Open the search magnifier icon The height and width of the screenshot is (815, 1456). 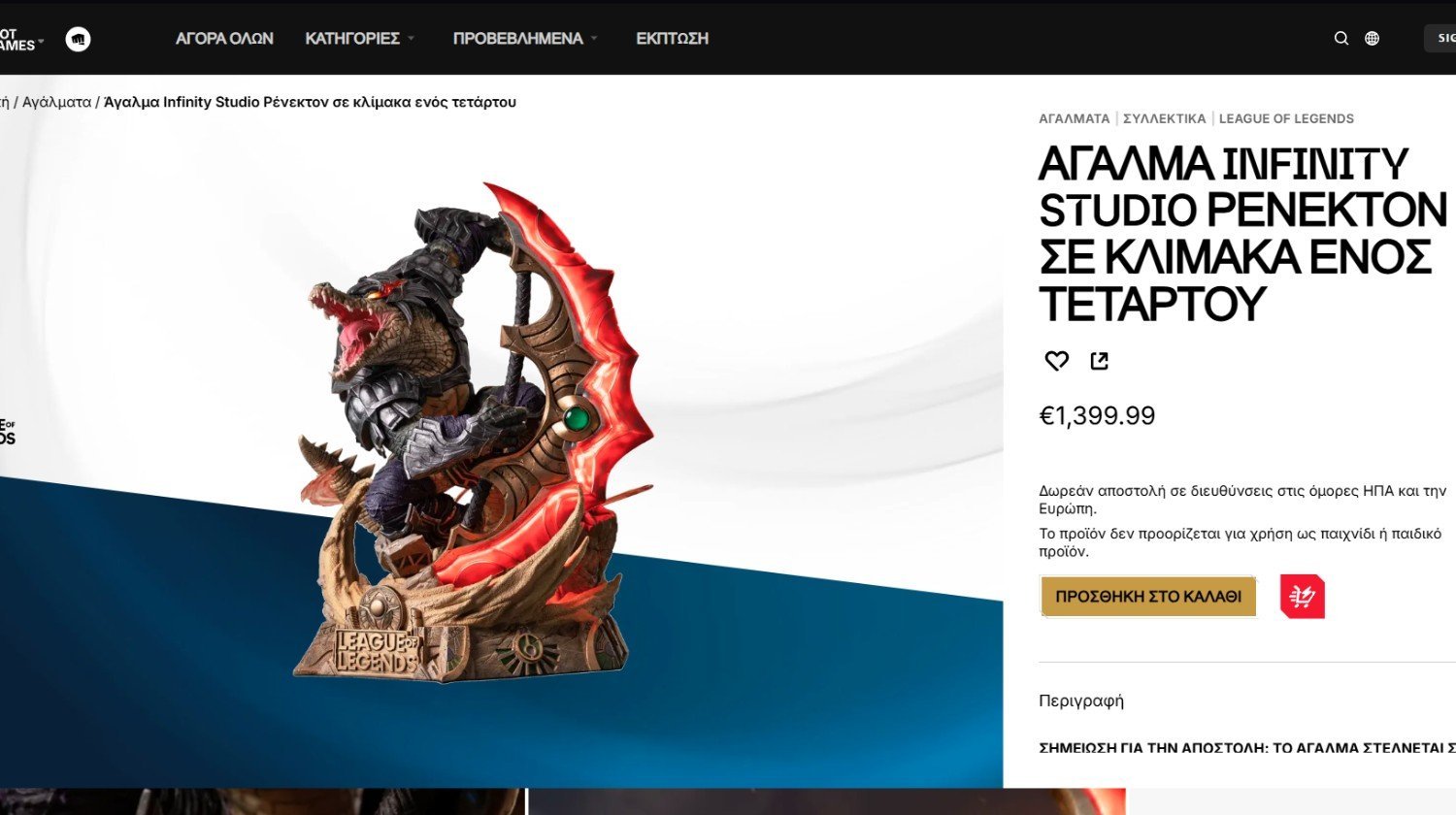(1341, 39)
